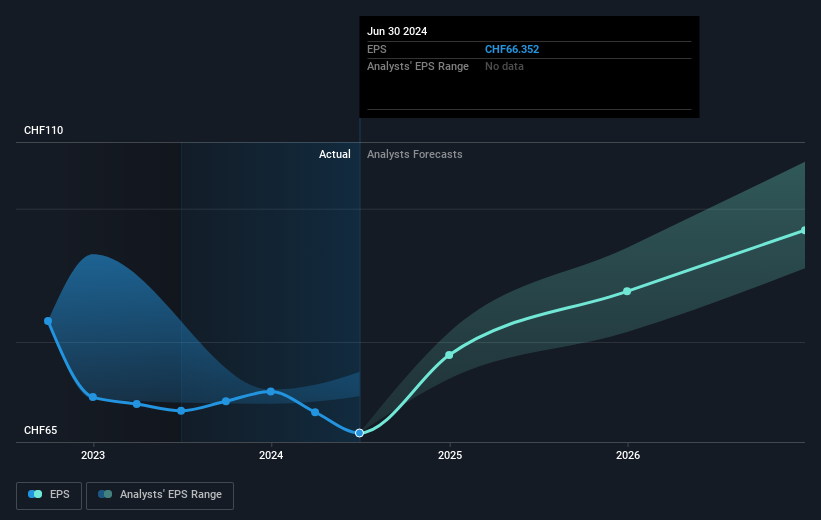This screenshot has width=821, height=520.
Task: Click the 'Analysts Forecasts' label
Action: coord(415,154)
